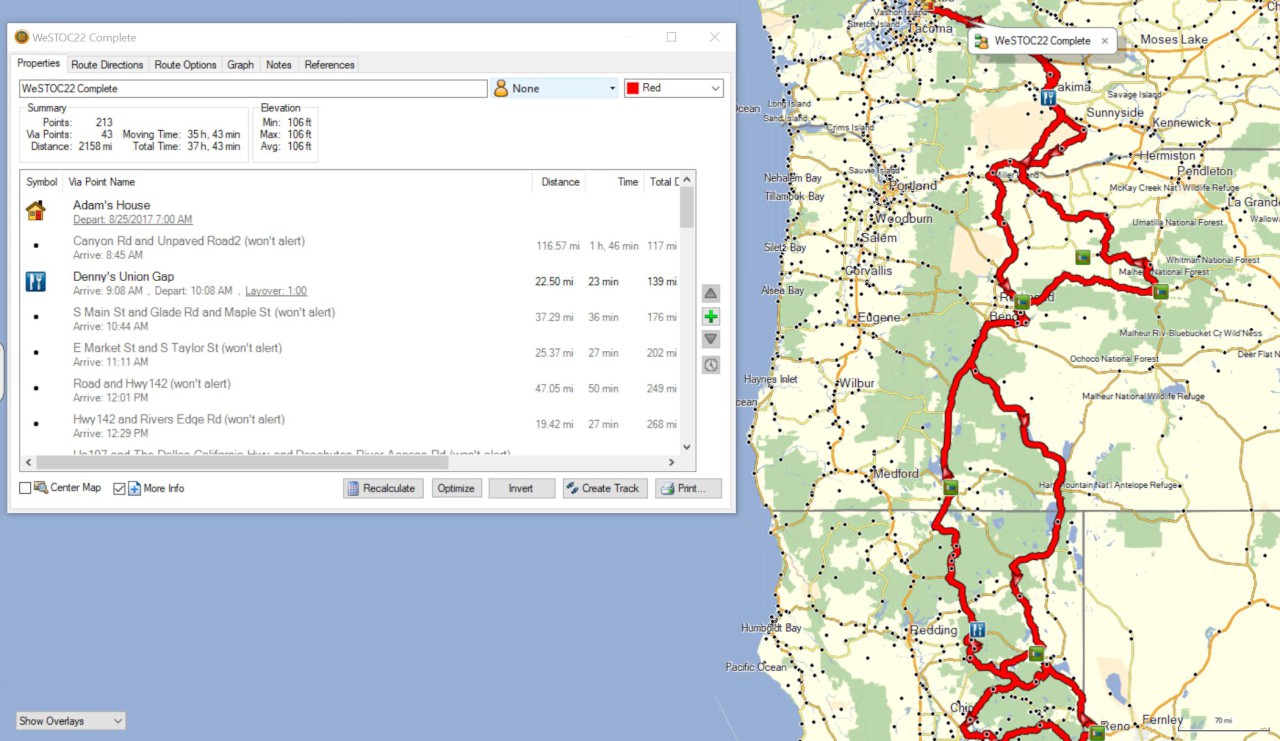Viewport: 1280px width, 741px height.
Task: Close the WeSTOC22 Complete map tooltip
Action: tap(1105, 41)
